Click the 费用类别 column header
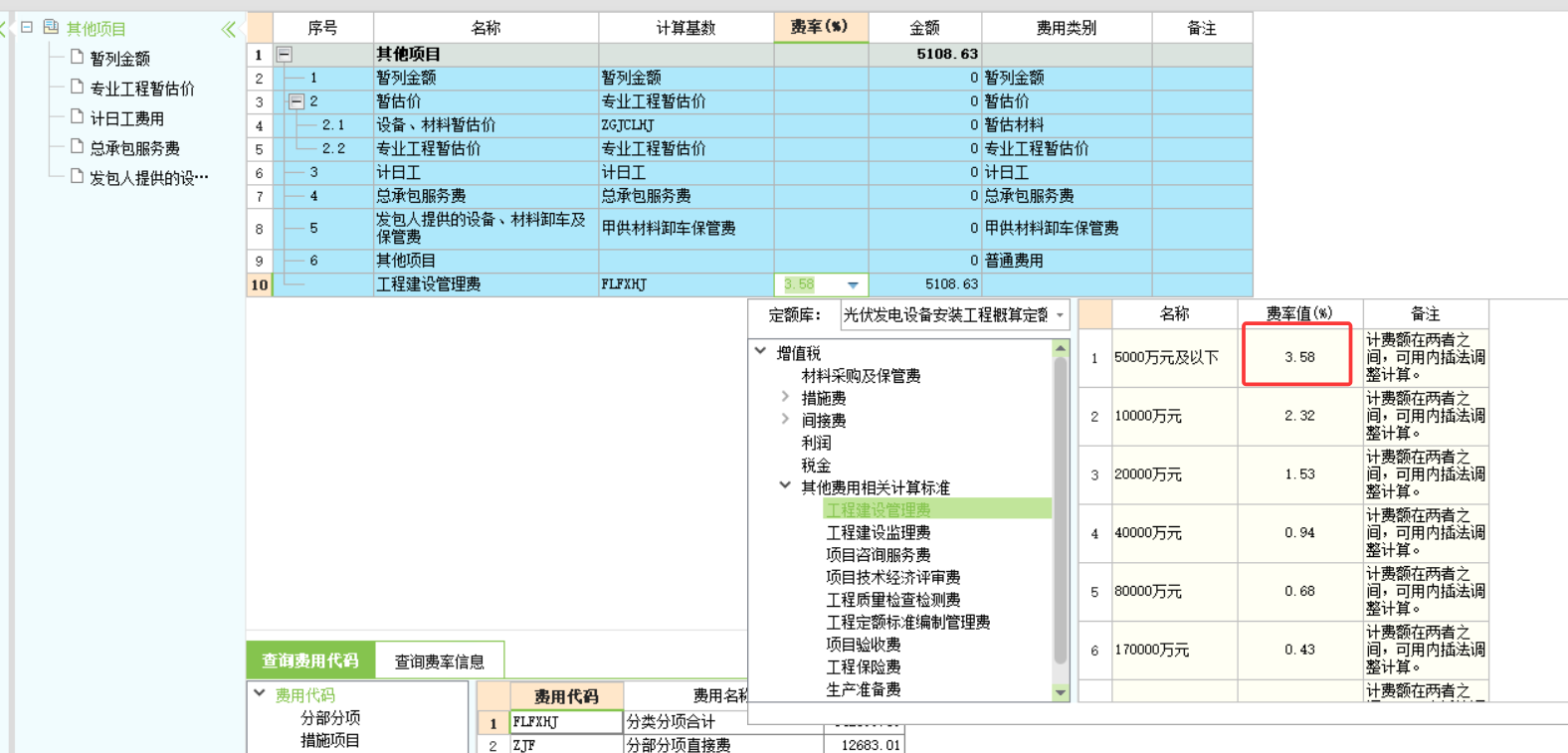This screenshot has width=1568, height=753. pos(1067,28)
